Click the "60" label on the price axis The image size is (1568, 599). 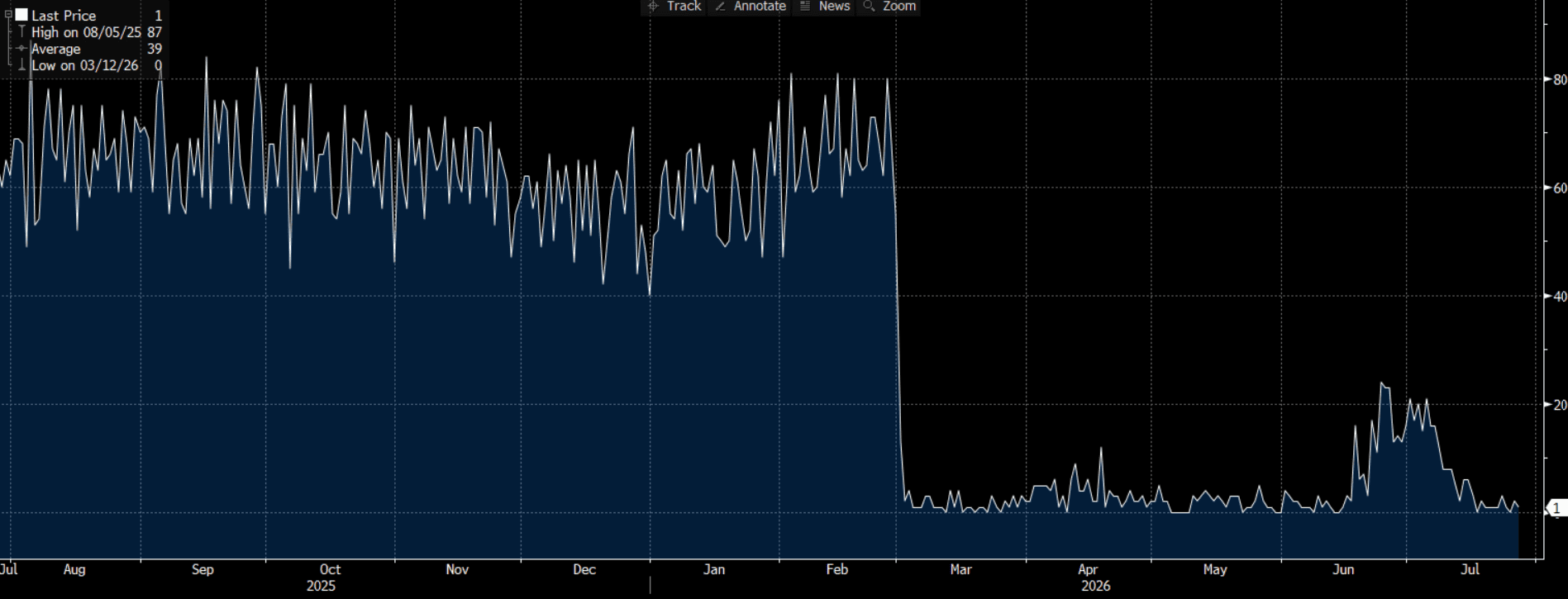(x=1560, y=188)
